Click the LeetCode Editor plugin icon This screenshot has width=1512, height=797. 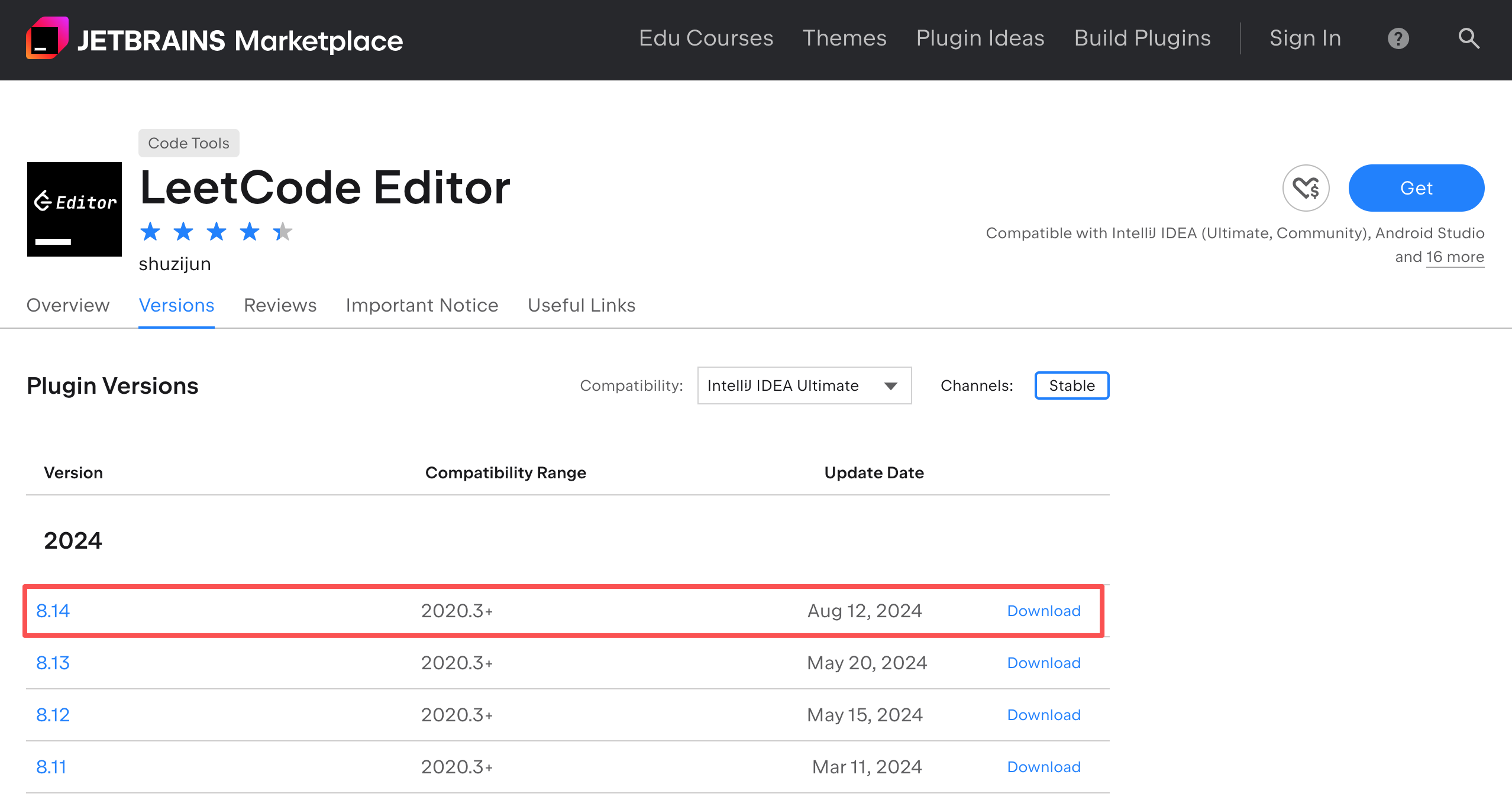(75, 209)
